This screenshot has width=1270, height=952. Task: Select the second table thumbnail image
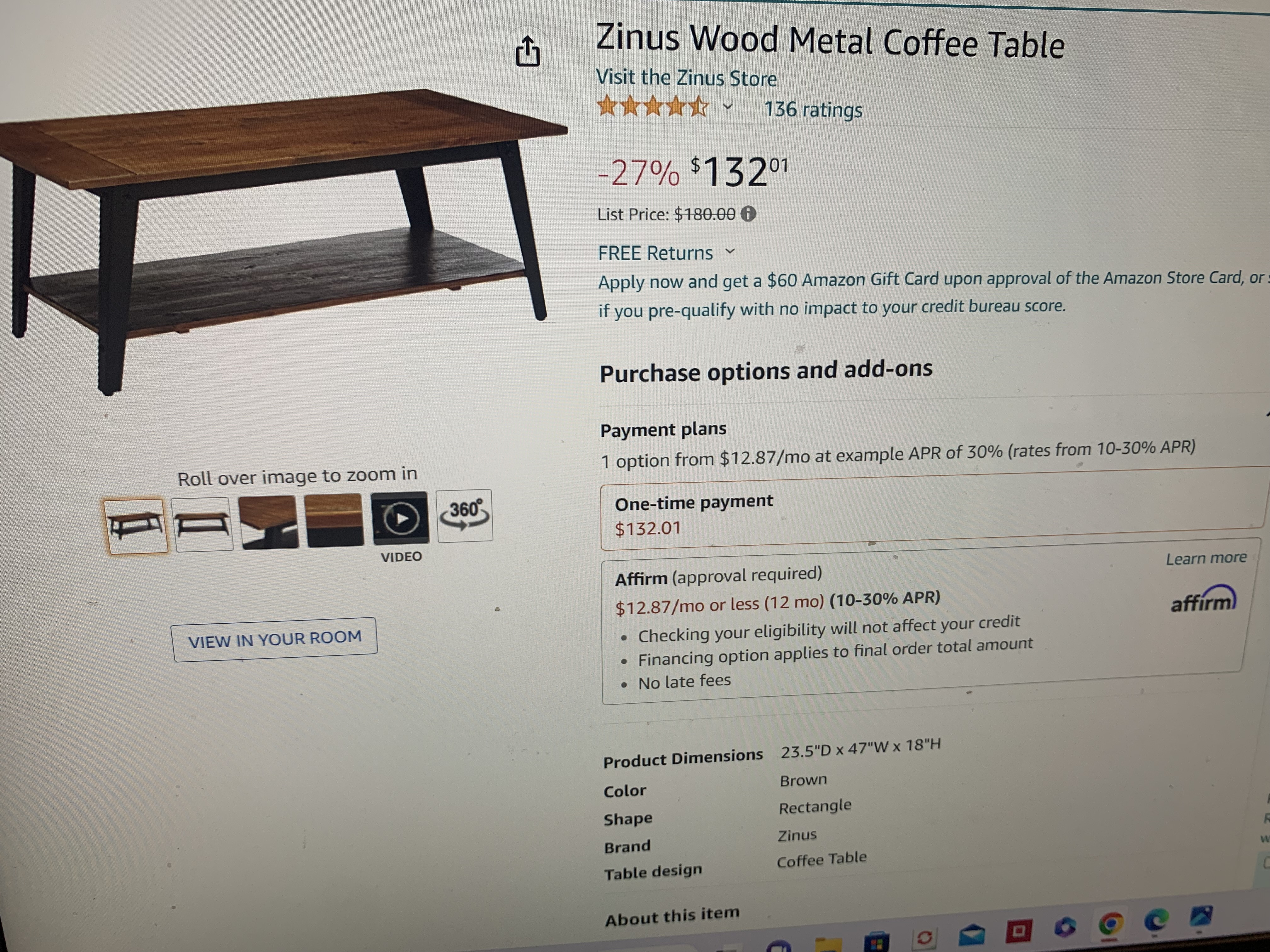tap(202, 524)
